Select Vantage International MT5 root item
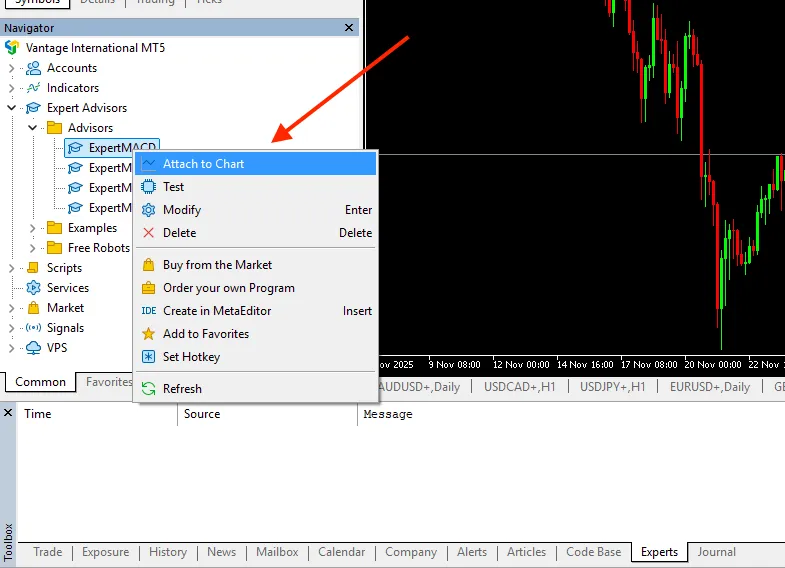 click(x=82, y=48)
